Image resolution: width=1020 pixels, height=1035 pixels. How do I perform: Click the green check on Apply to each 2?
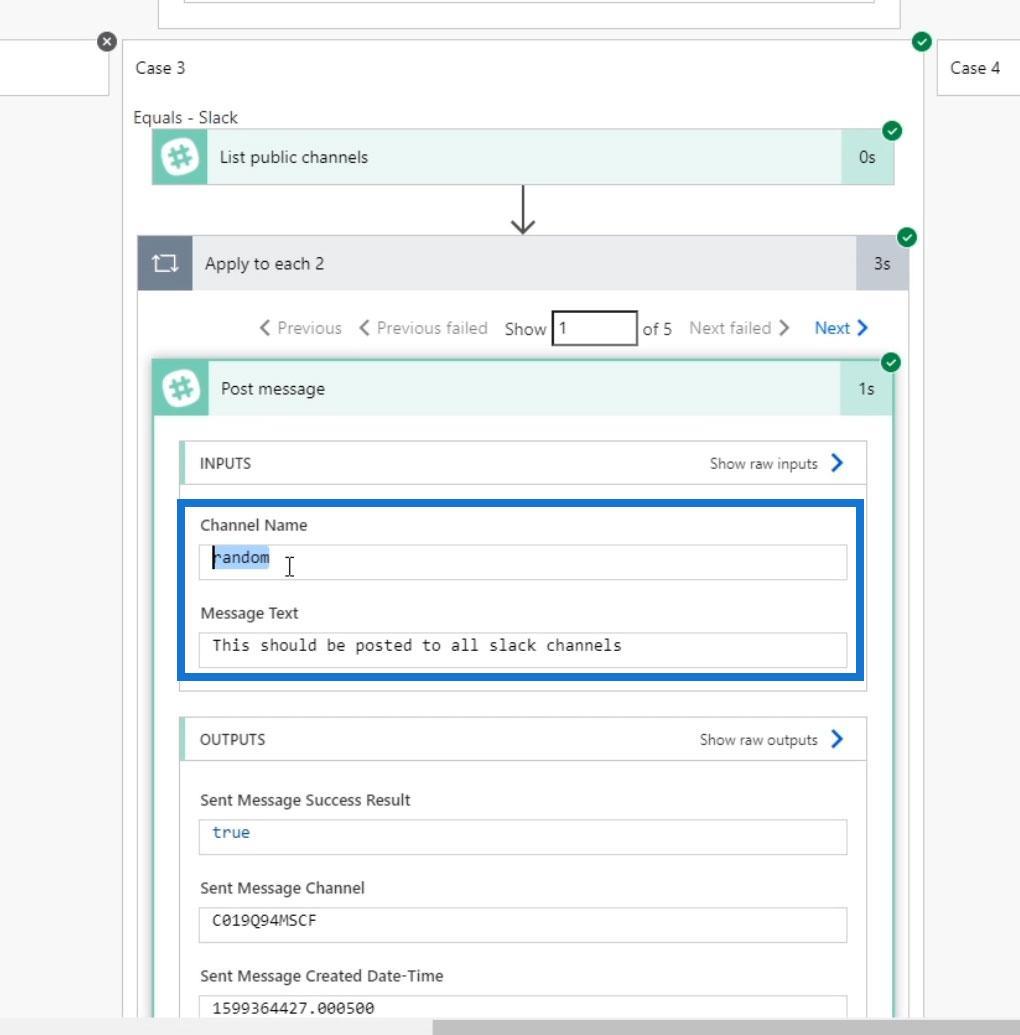tap(906, 237)
